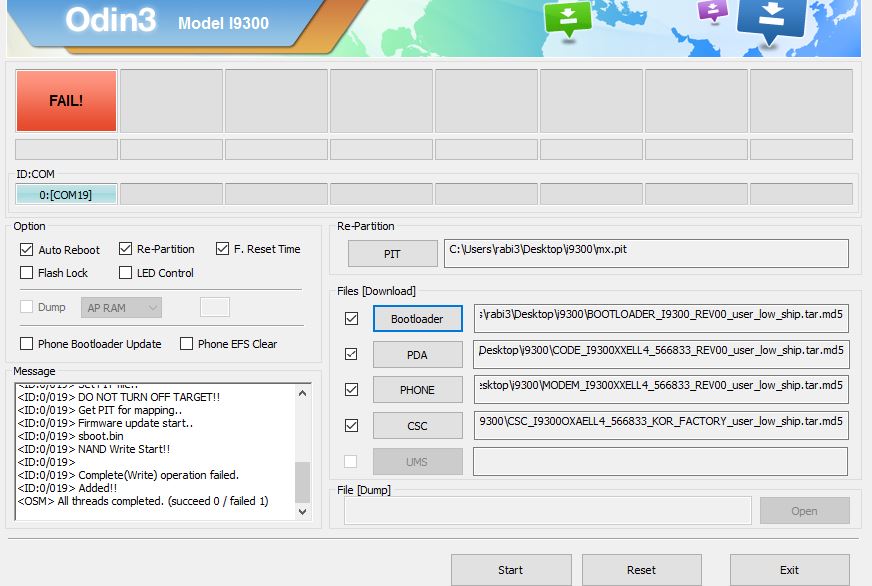Check the Phone Bootloader Update box

click(26, 344)
